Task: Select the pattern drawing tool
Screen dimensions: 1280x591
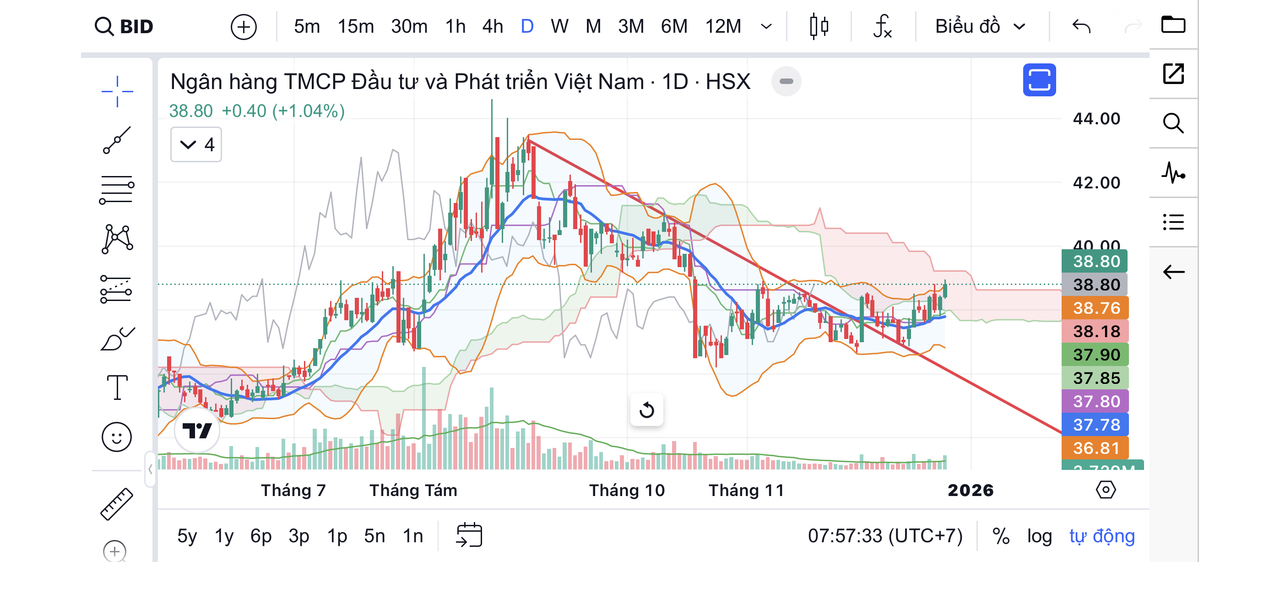Action: tap(117, 239)
